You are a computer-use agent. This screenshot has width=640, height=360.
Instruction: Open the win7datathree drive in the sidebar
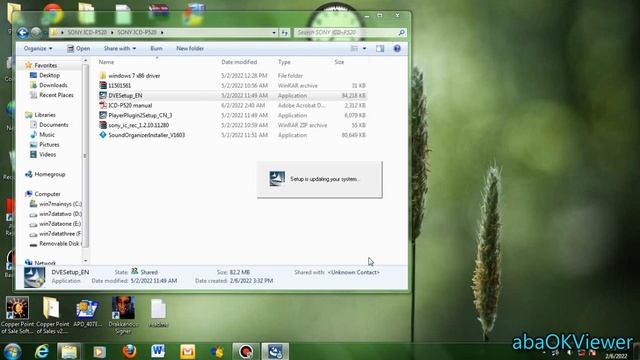(60, 234)
